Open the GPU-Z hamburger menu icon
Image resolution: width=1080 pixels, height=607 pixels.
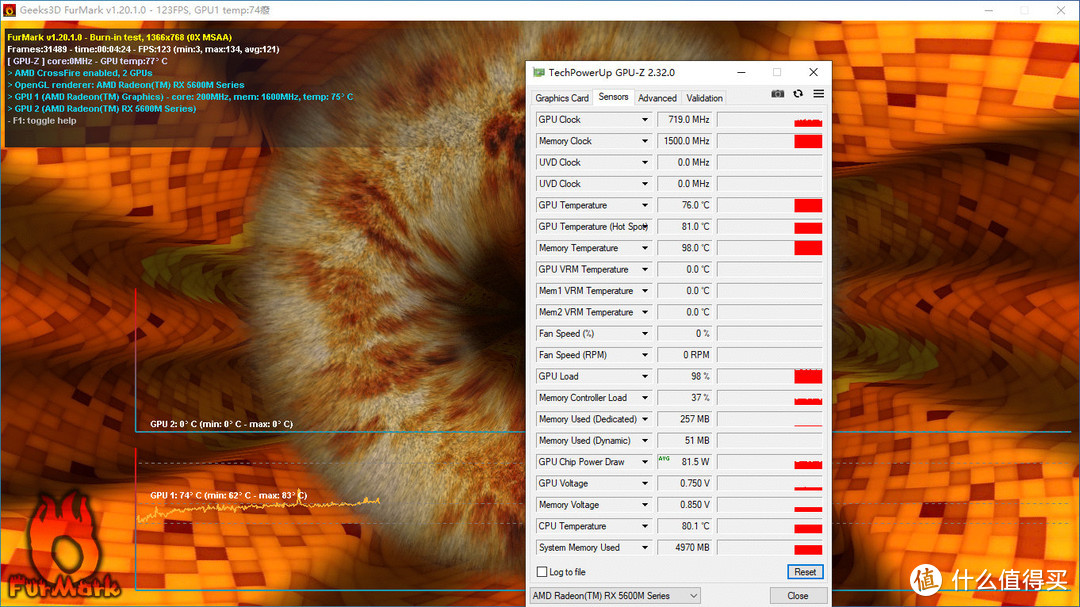coord(818,94)
